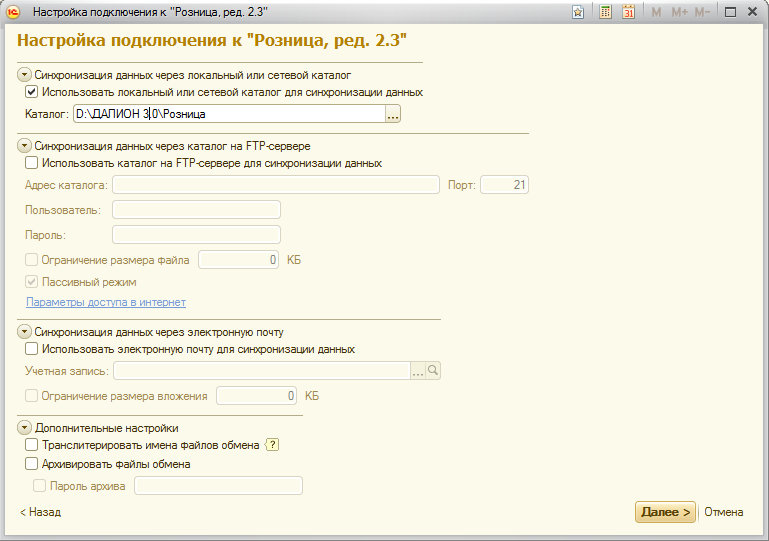Click the M- memory subtract button
769x541 pixels.
pos(702,12)
